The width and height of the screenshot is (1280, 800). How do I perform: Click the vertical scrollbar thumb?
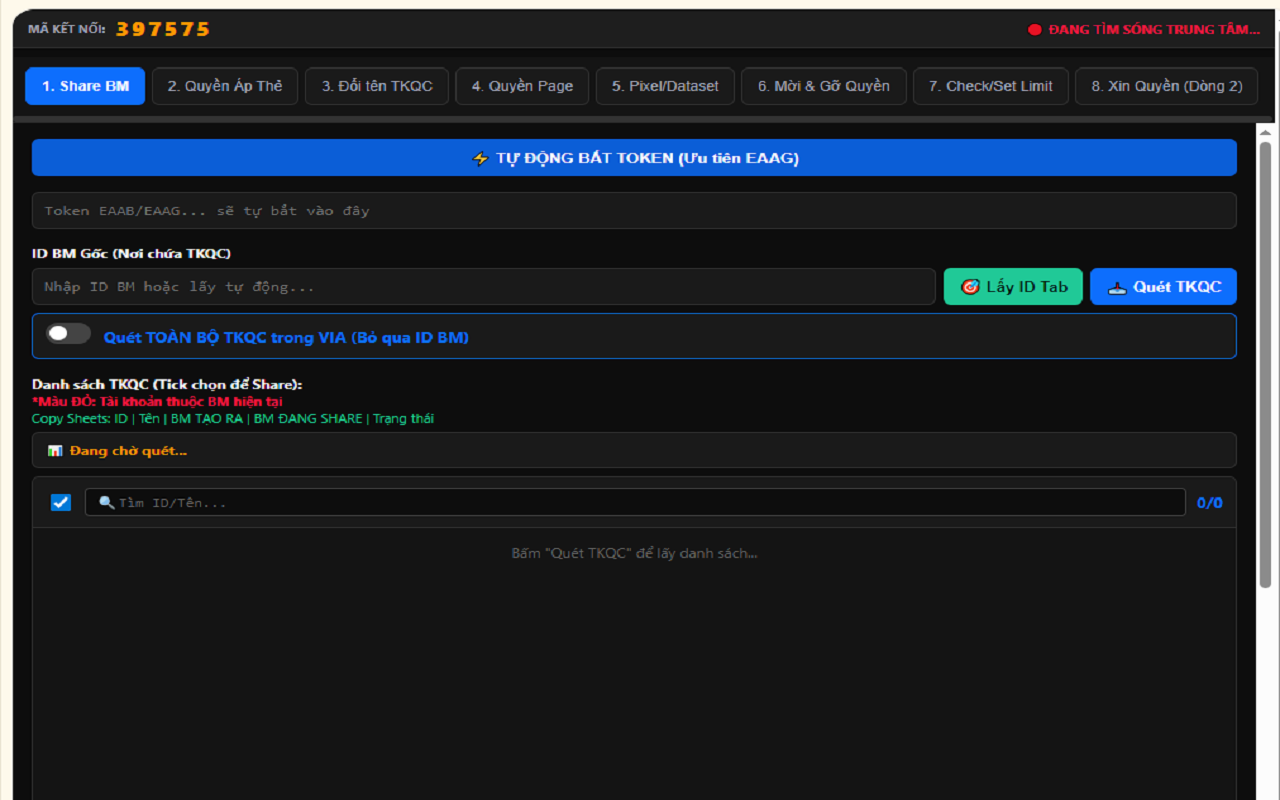point(1265,365)
